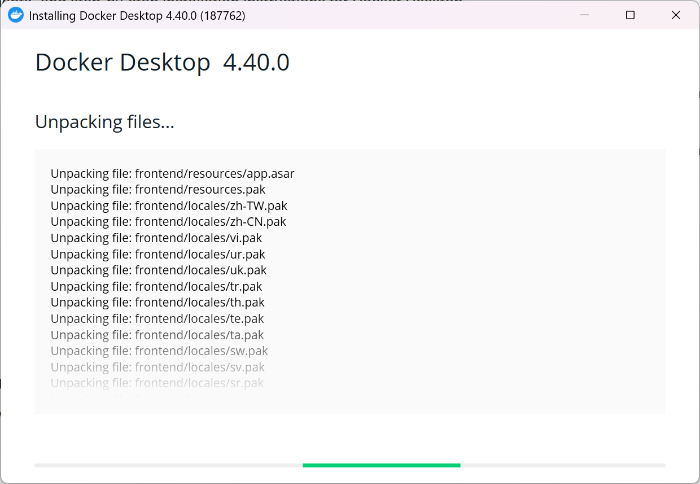
Task: Select the frontend/locales/ta.pak log line
Action: [x=157, y=335]
